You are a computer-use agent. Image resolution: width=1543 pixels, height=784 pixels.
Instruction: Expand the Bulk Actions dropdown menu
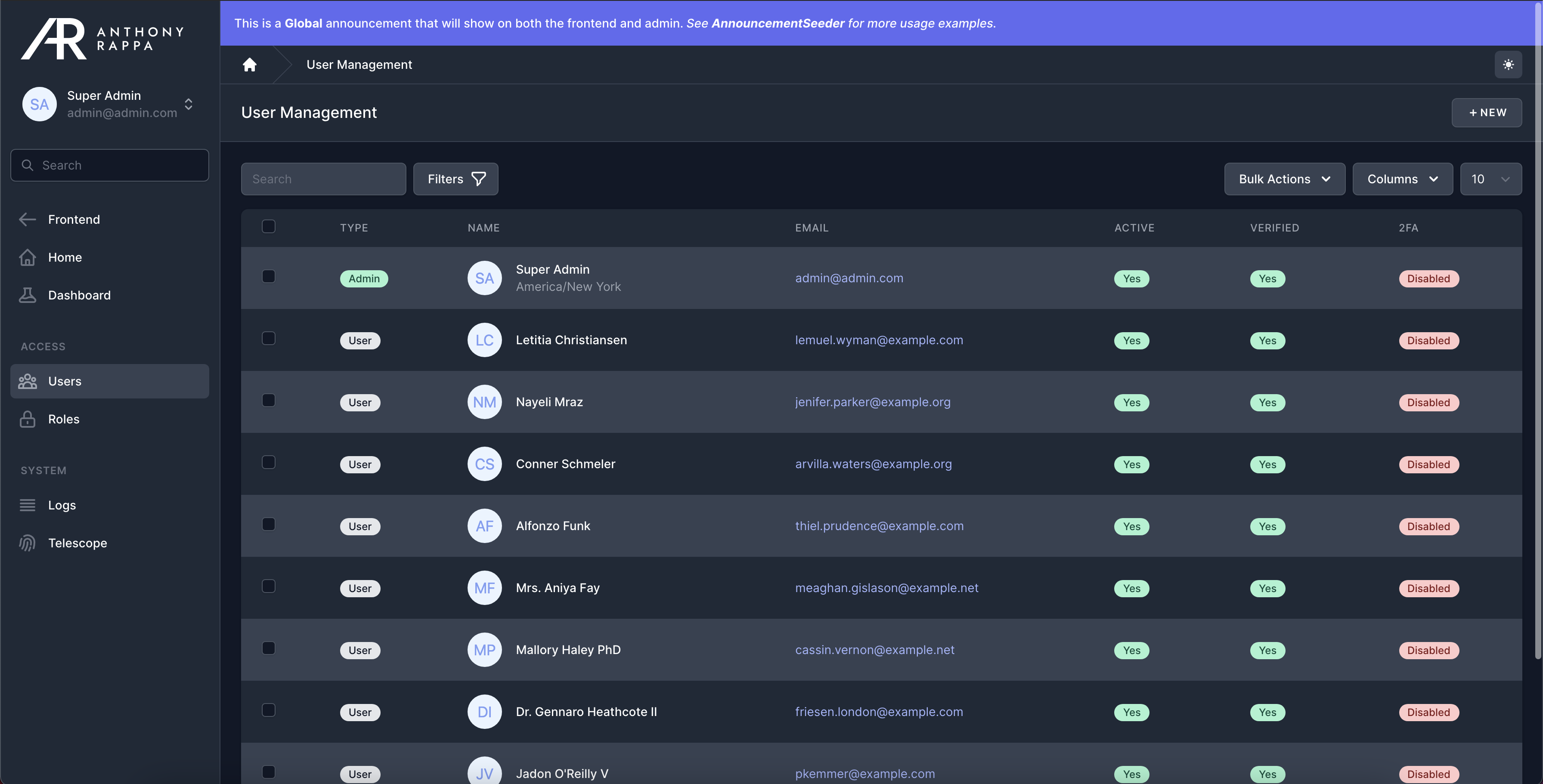pyautogui.click(x=1284, y=178)
